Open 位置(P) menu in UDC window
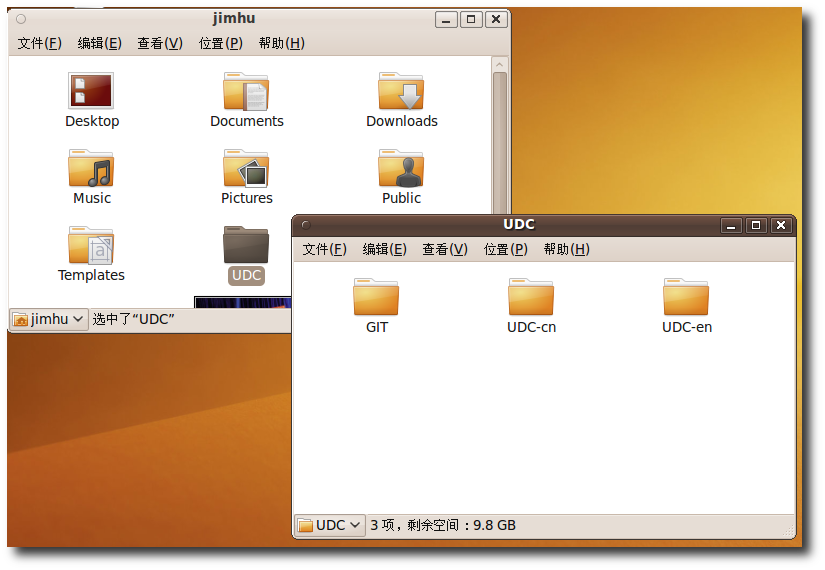The width and height of the screenshot is (825, 570). pyautogui.click(x=506, y=249)
